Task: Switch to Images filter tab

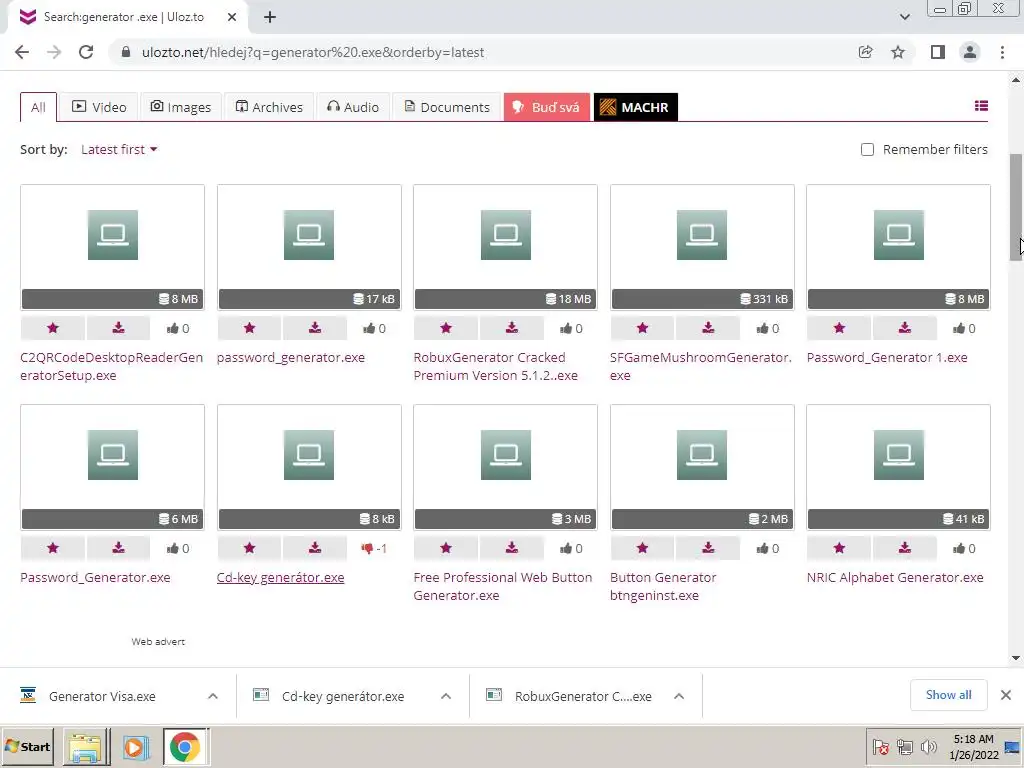Action: pyautogui.click(x=181, y=107)
